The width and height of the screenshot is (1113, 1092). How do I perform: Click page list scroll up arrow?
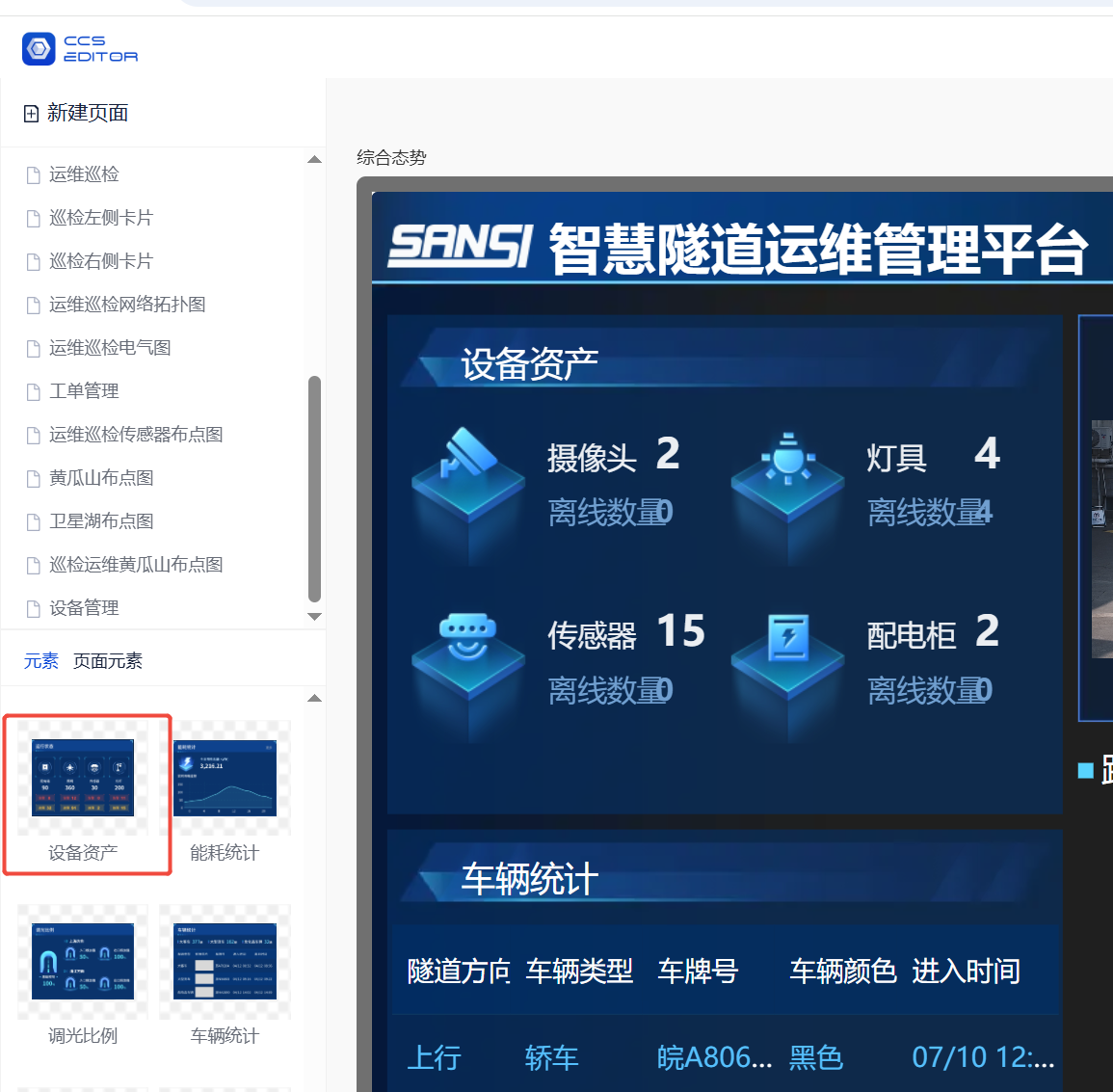pyautogui.click(x=314, y=160)
